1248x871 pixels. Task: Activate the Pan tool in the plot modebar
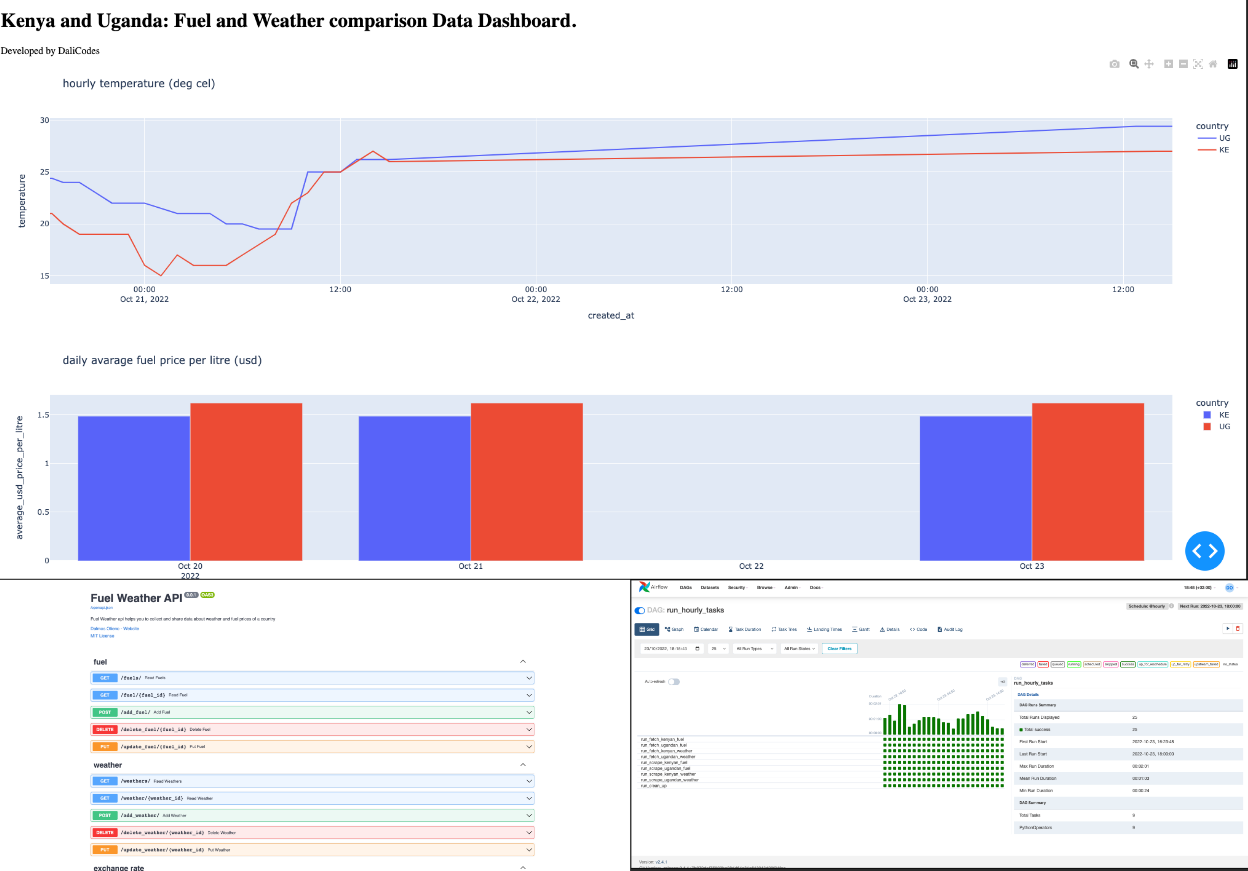(x=1149, y=64)
